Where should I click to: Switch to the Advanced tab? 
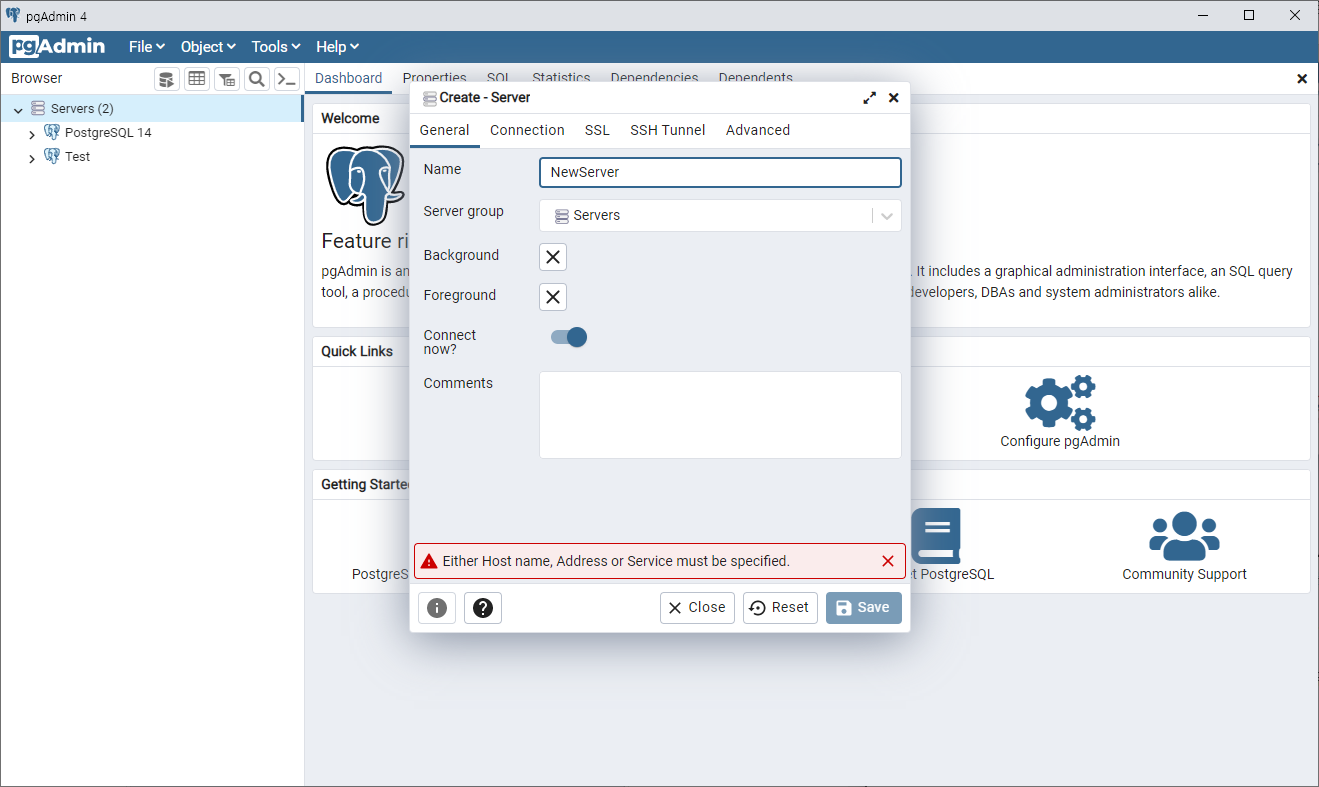pos(758,130)
